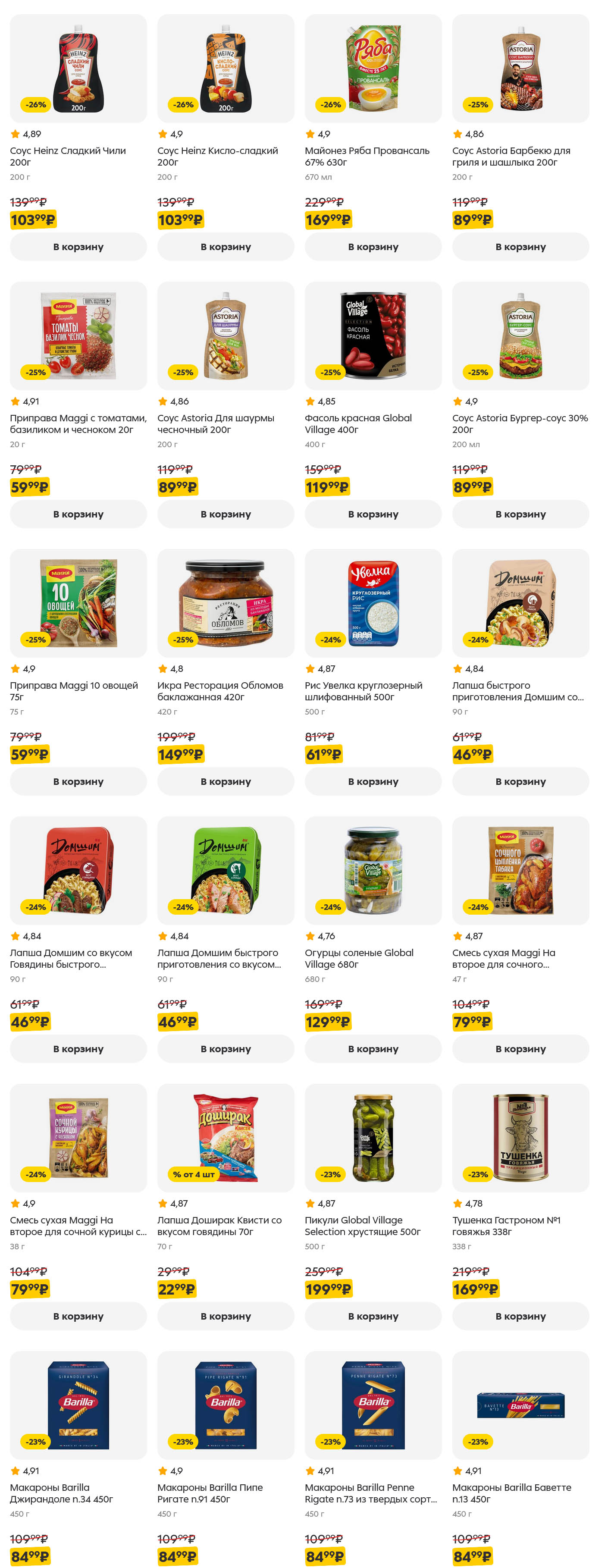Open Astoria Барбекю sauce product image
Viewport: 608px width, 1568px height.
pyautogui.click(x=520, y=69)
